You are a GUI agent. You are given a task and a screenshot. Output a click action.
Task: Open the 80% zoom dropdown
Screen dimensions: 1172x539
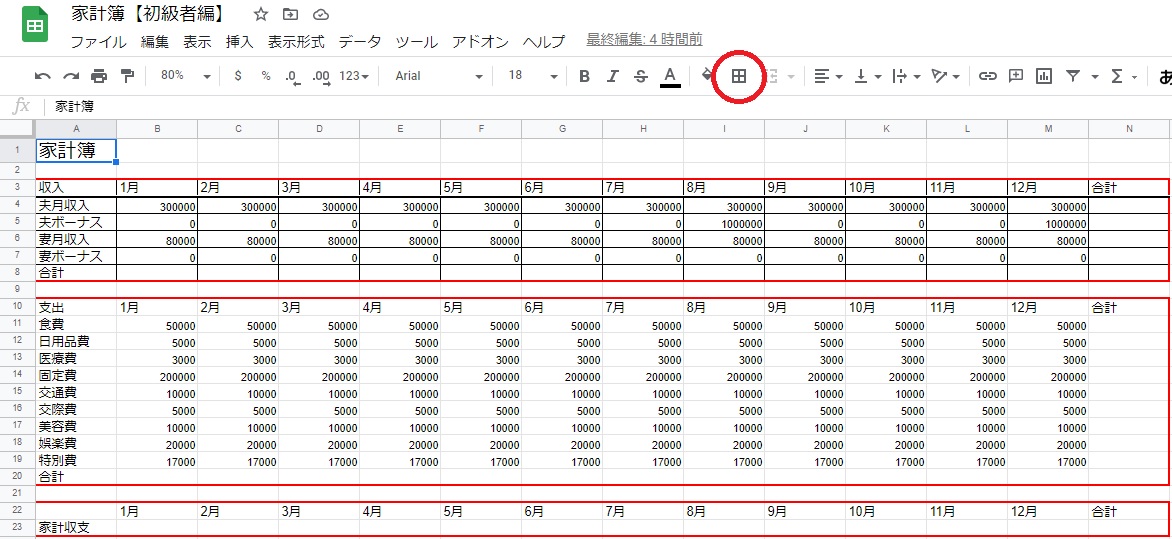pyautogui.click(x=185, y=76)
